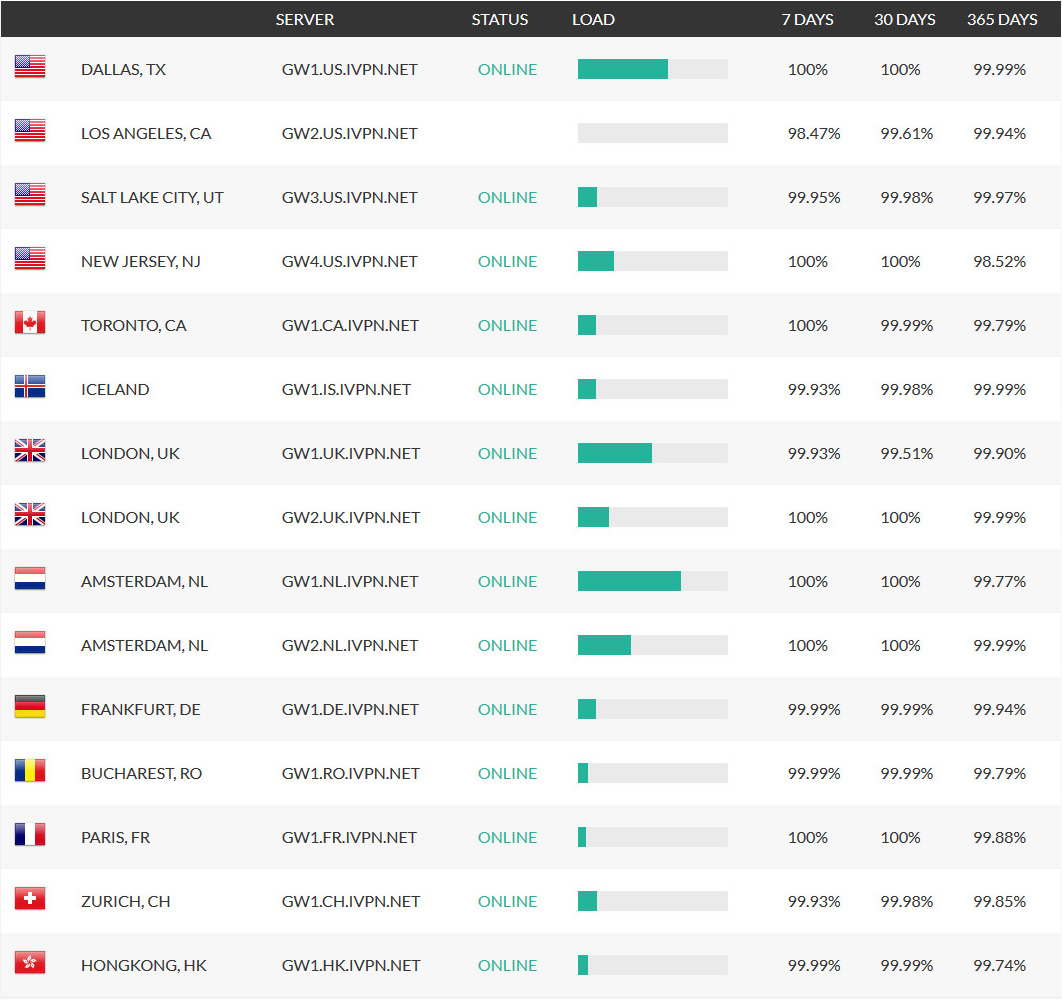Click the ONLINE status for Iceland
1062x1000 pixels.
(507, 390)
